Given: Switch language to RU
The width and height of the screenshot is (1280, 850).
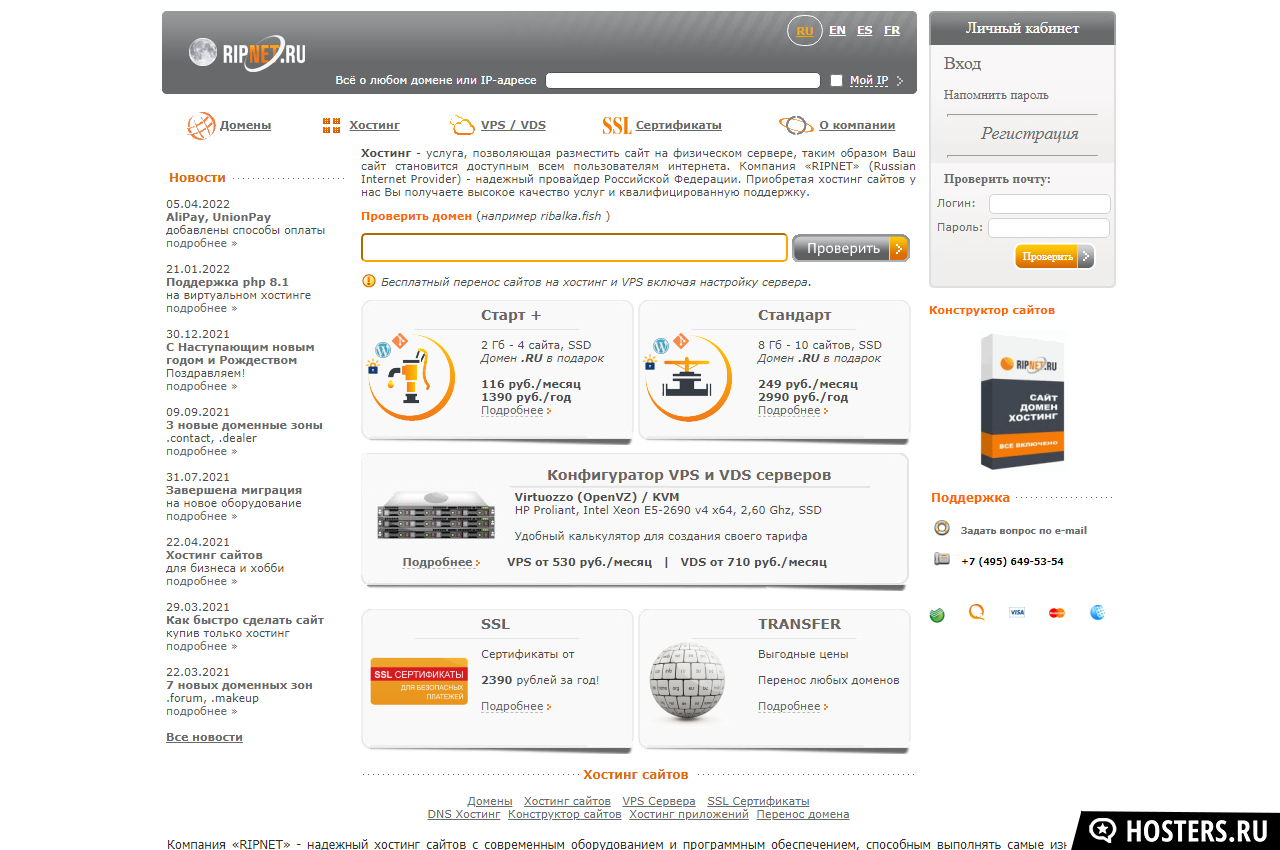Looking at the screenshot, I should tap(805, 31).
